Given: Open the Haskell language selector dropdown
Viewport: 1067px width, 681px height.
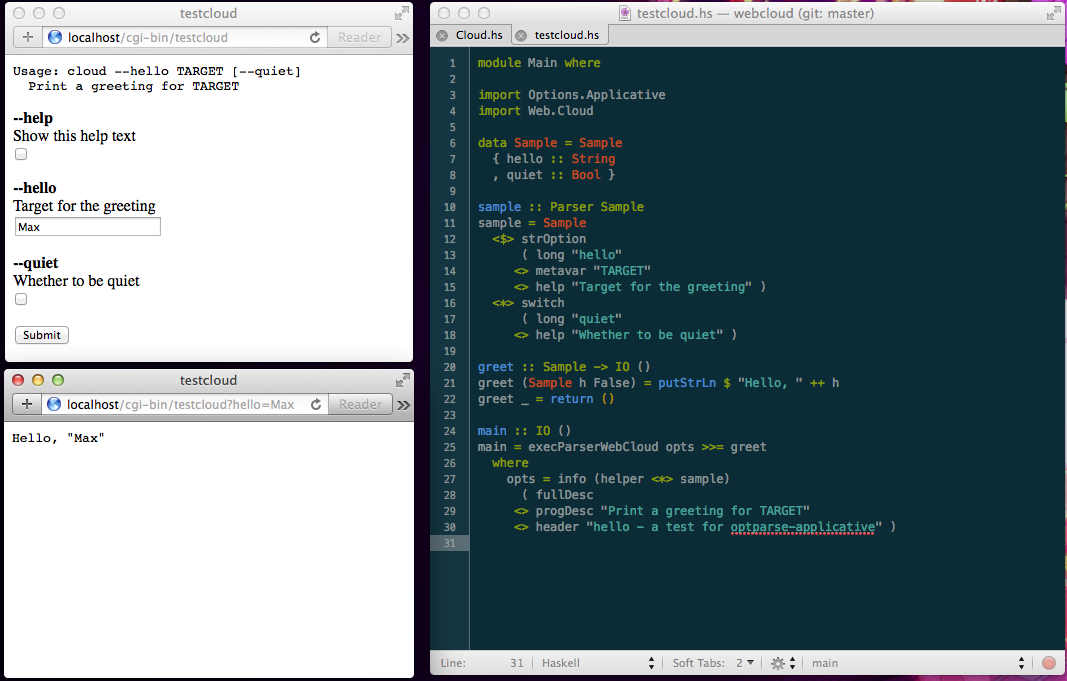Looking at the screenshot, I should tap(597, 663).
